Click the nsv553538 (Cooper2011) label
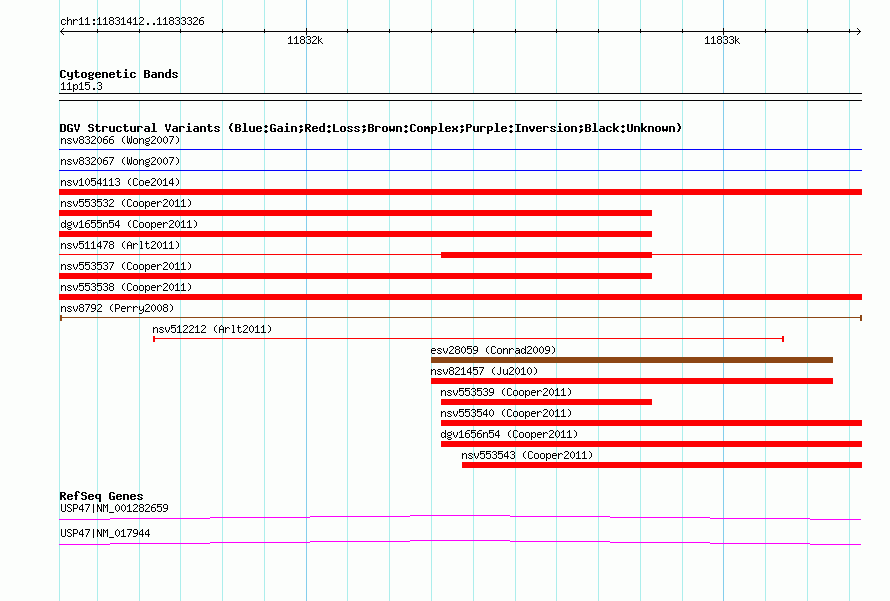This screenshot has height=601, width=890. coord(126,287)
